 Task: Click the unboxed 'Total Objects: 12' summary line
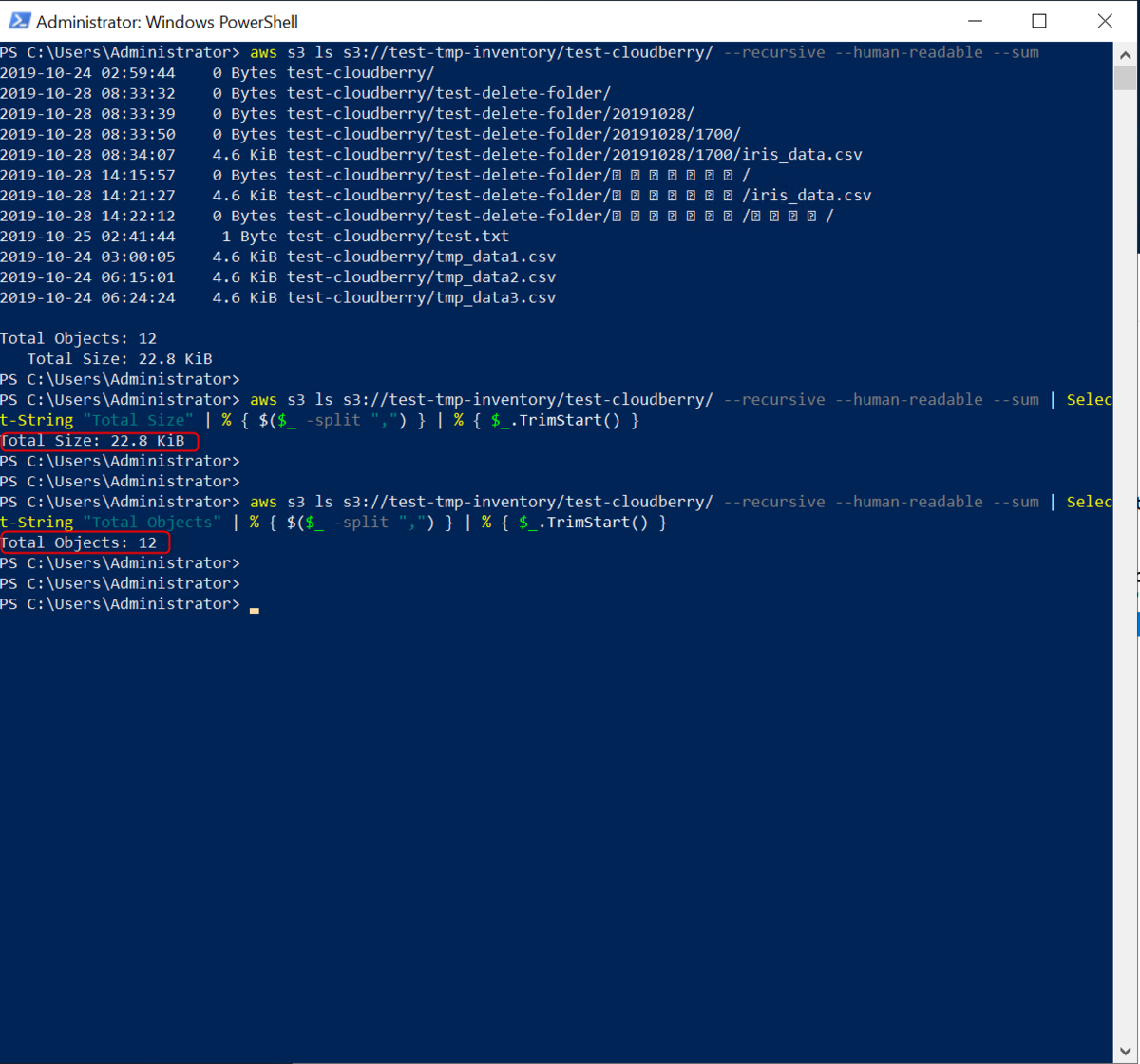[79, 338]
